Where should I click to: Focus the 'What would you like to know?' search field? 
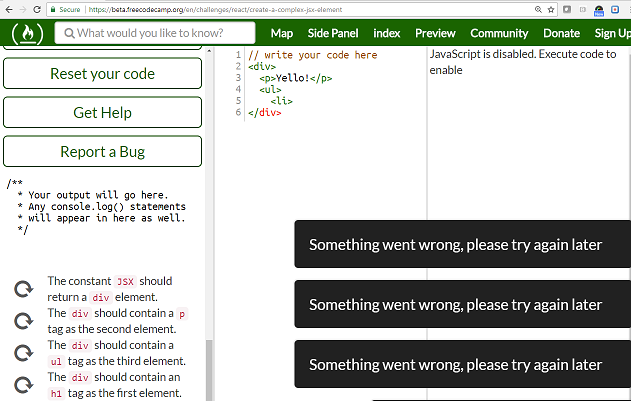(x=155, y=33)
